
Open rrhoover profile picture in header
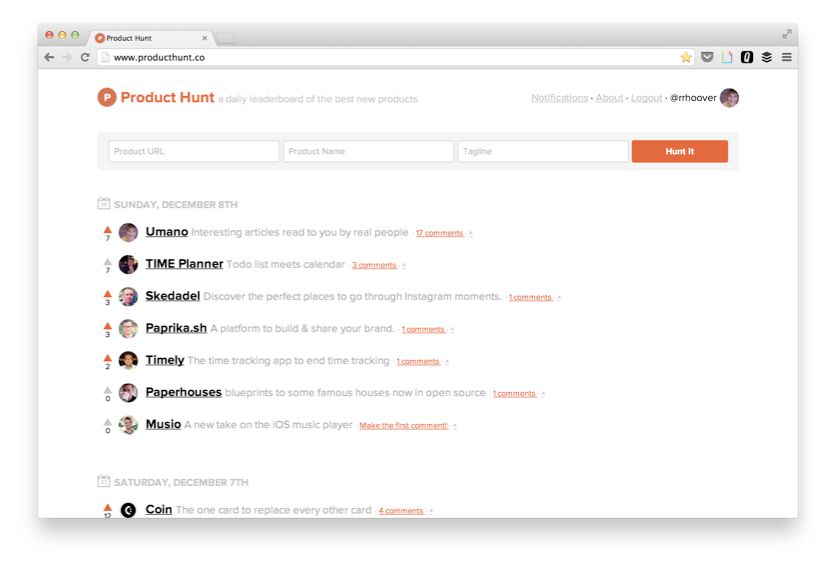729,97
